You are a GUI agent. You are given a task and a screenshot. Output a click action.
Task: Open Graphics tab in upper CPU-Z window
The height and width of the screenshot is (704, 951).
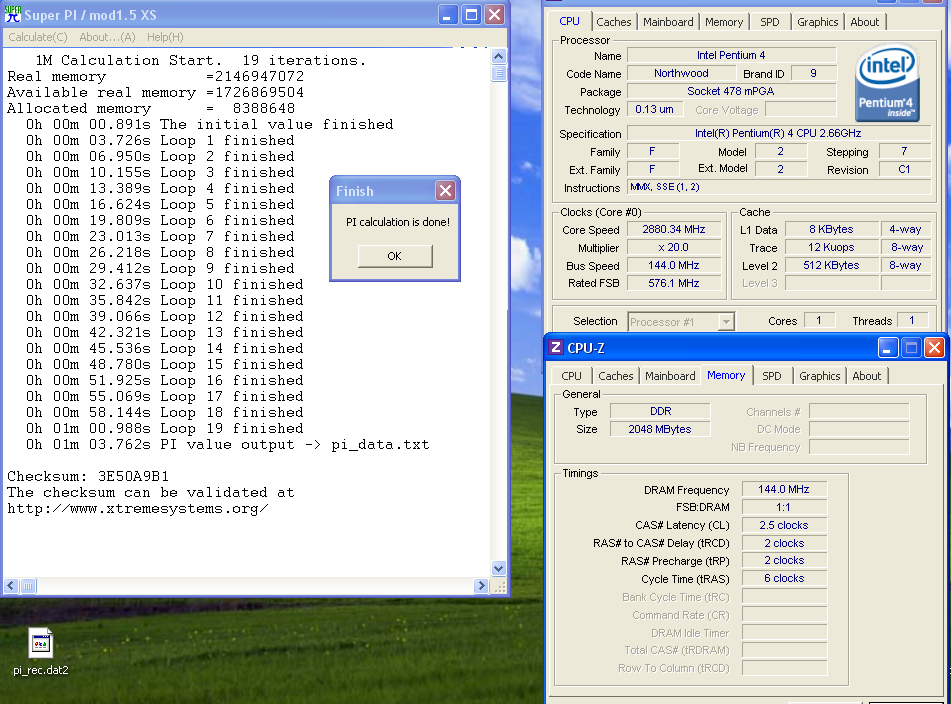pyautogui.click(x=818, y=22)
